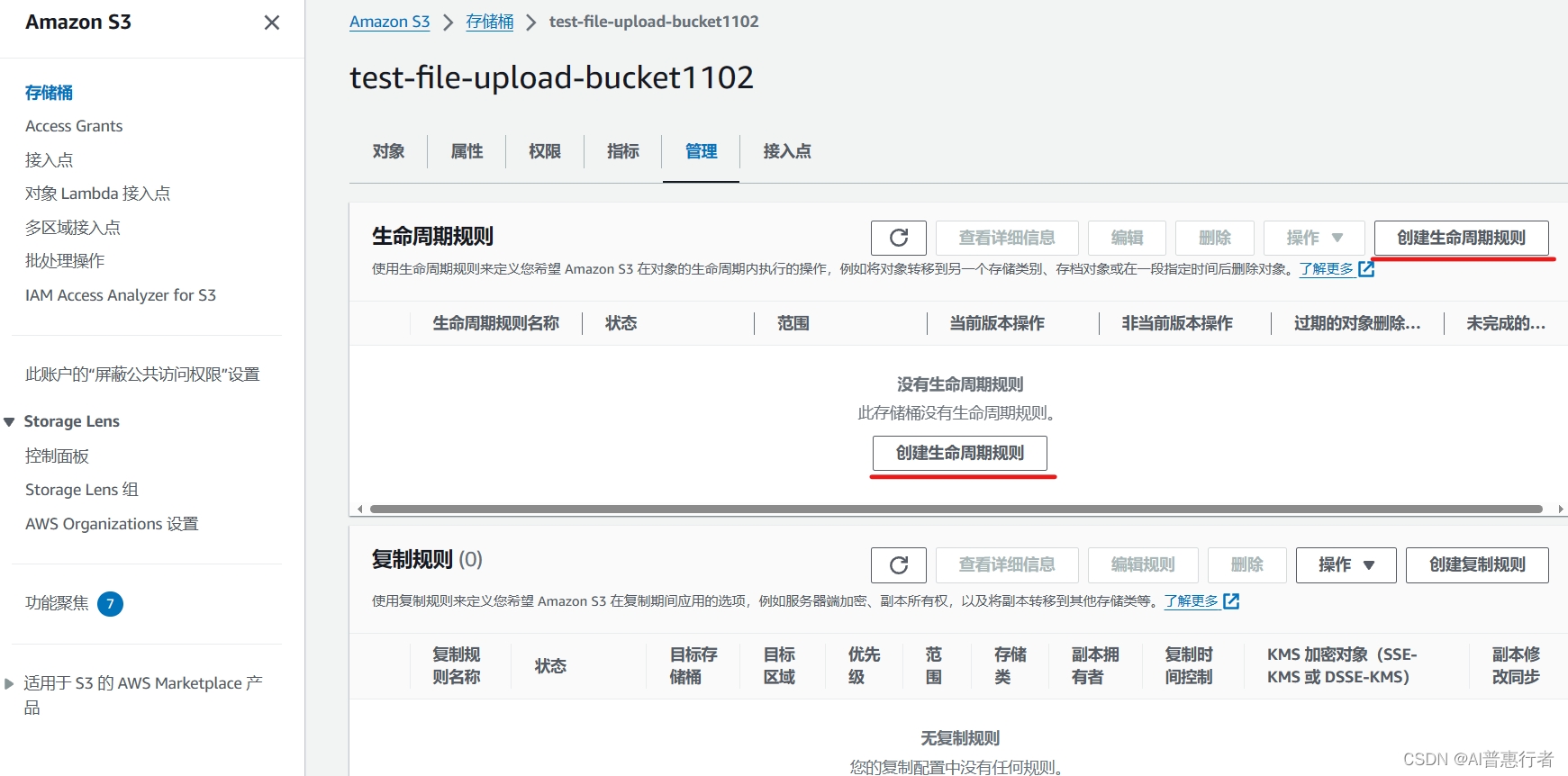Viewport: 1568px width, 776px height.
Task: Open Amazon S3 breadcrumb link
Action: tap(389, 22)
